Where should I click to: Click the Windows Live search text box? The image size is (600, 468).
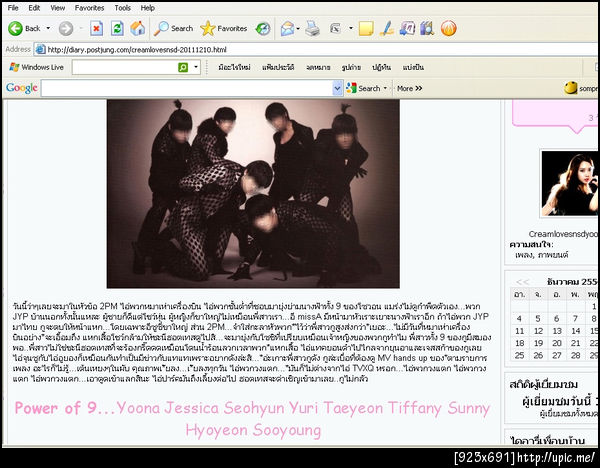coord(124,67)
